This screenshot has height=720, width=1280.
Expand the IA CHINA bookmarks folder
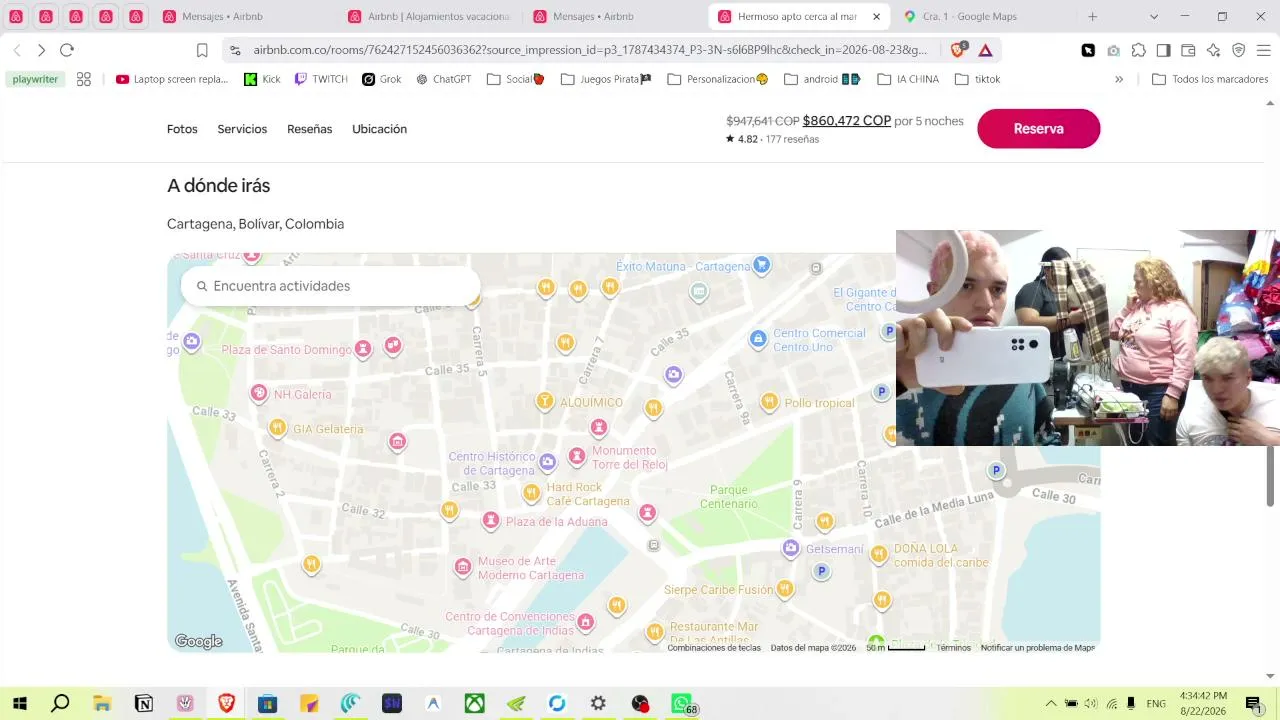(x=908, y=79)
